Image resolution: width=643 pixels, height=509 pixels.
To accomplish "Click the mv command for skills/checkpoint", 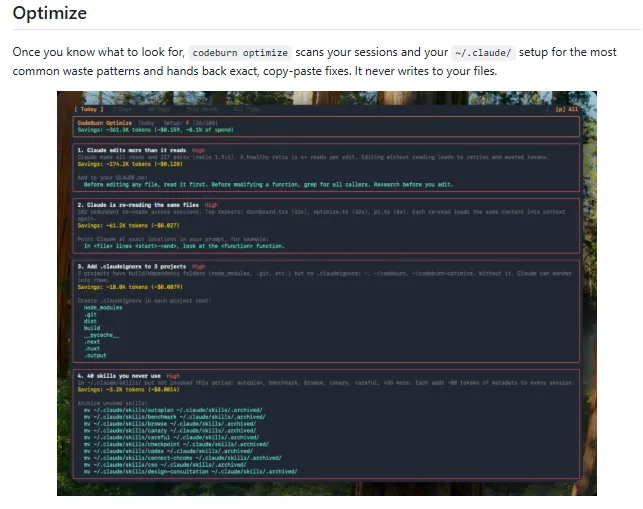I will point(176,444).
